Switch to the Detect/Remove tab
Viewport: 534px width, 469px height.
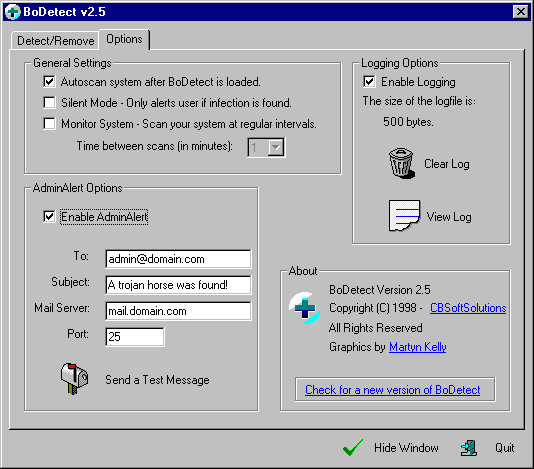[56, 41]
